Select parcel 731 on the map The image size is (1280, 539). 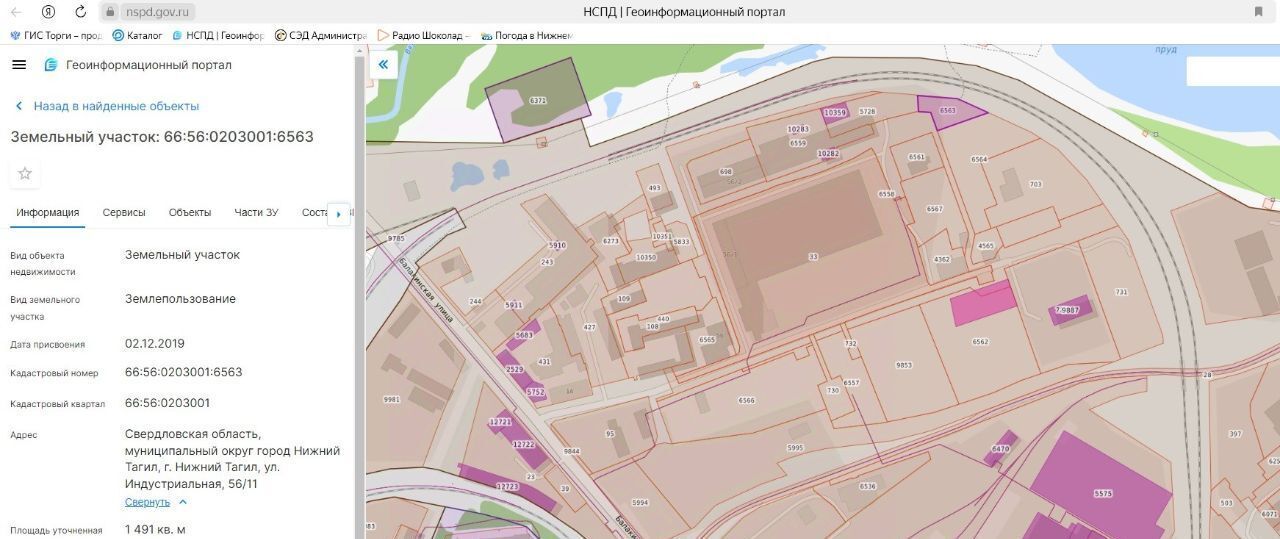(x=1121, y=292)
